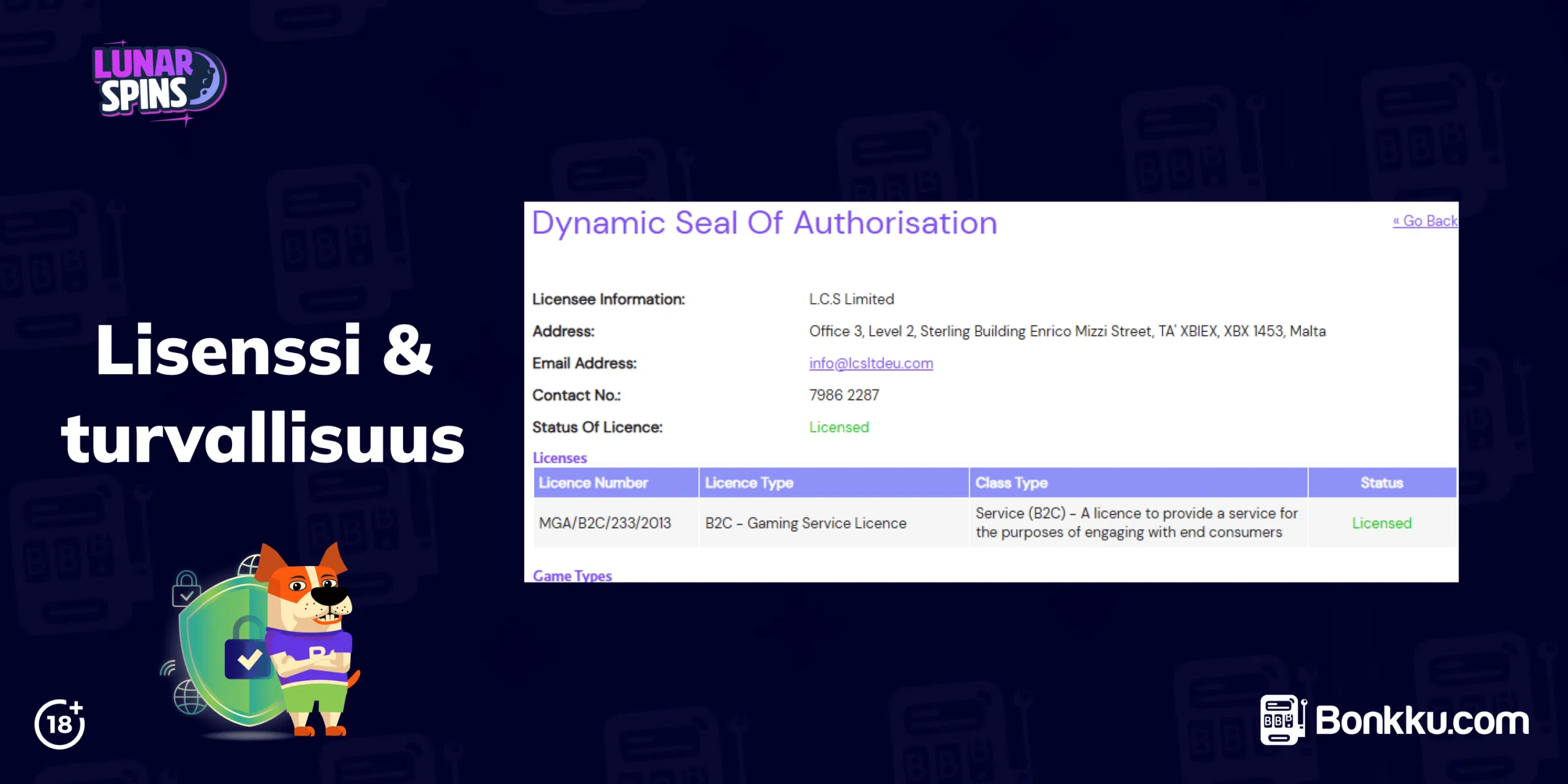
Task: Click the Address label
Action: tap(563, 331)
